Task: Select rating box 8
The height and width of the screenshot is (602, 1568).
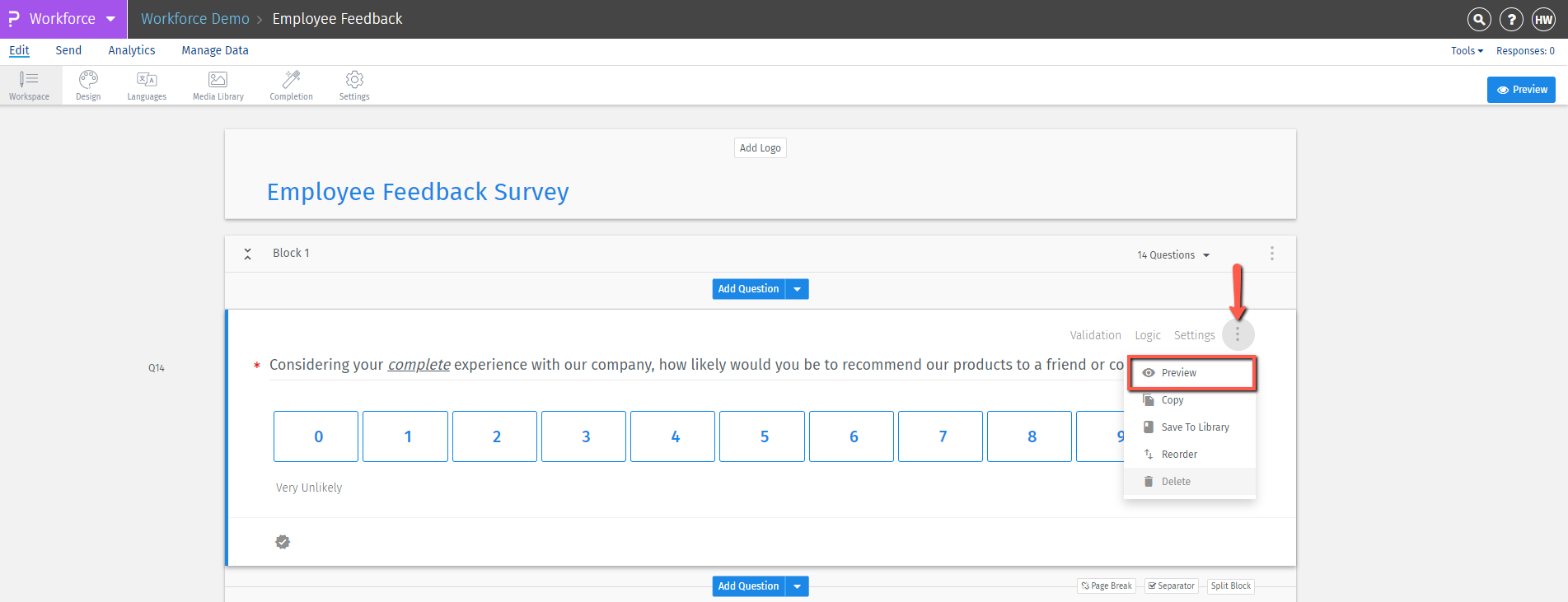Action: [x=1029, y=436]
